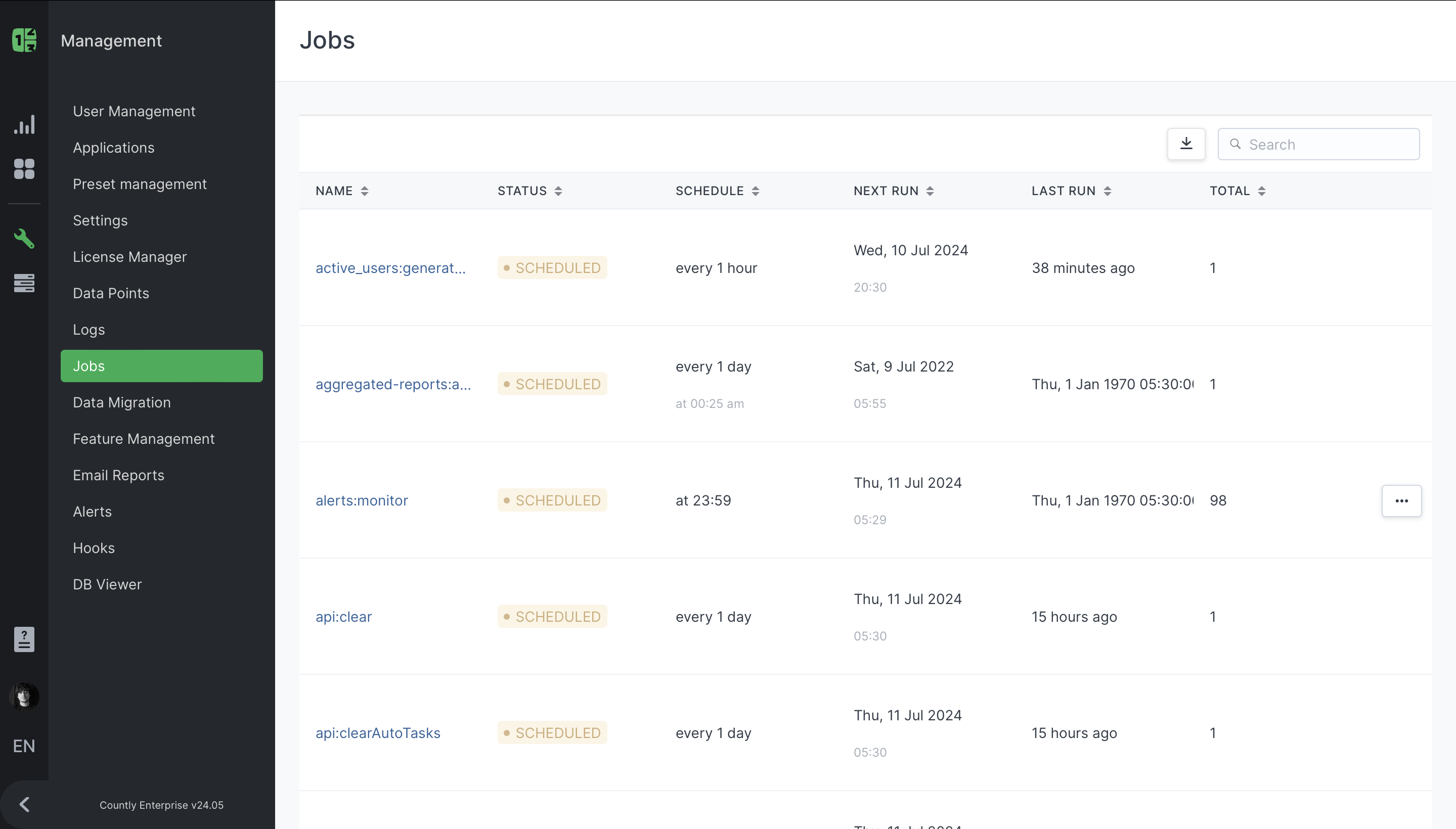The width and height of the screenshot is (1456, 829).
Task: Select the wrench management icon
Action: [x=24, y=239]
